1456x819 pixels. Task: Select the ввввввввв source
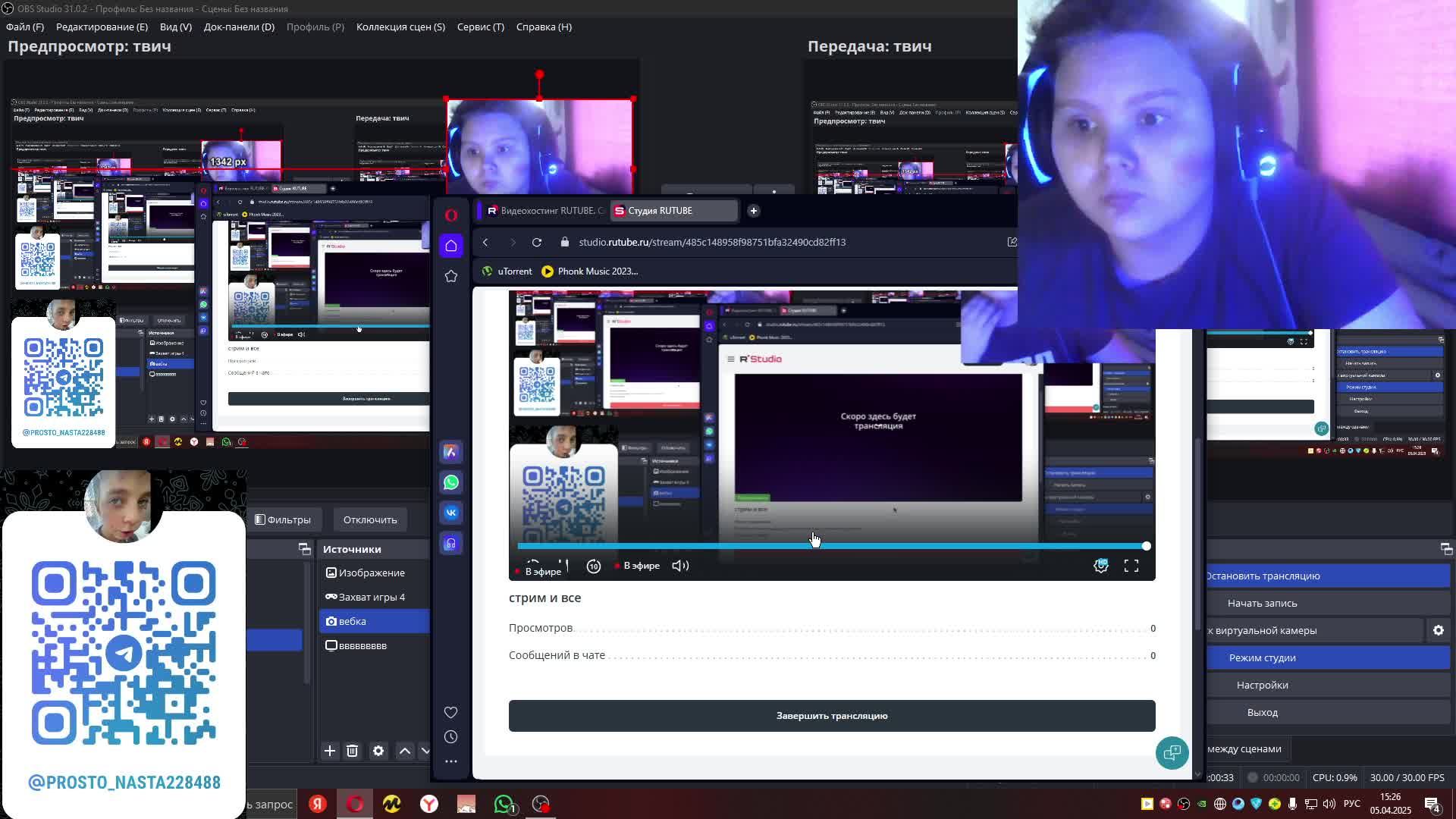click(x=375, y=645)
